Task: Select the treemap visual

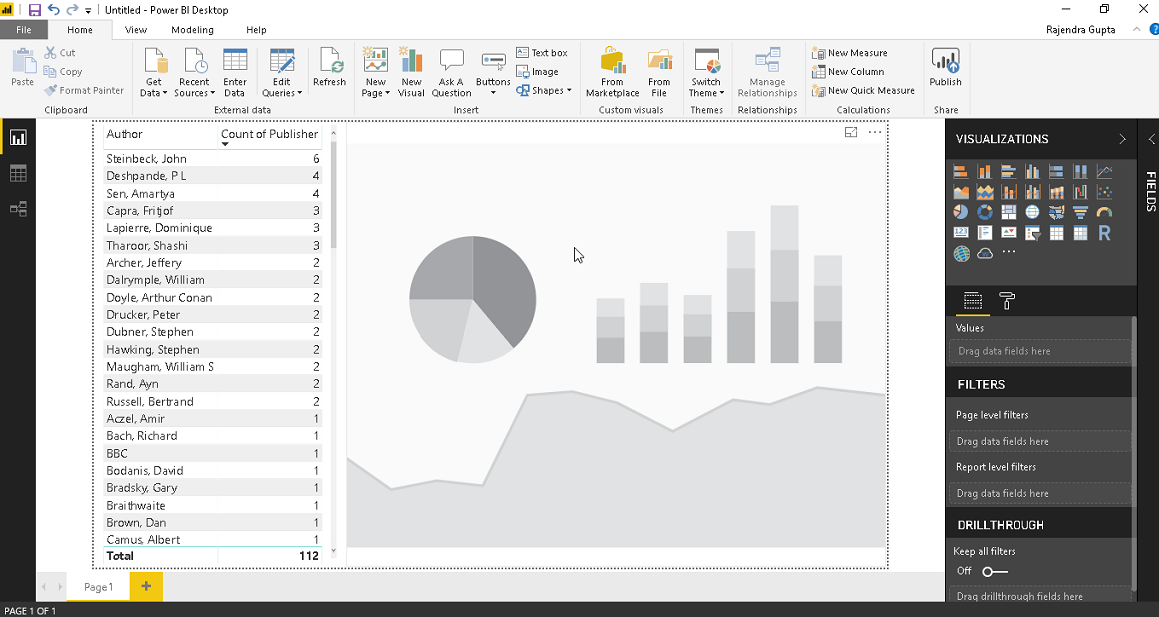Action: pos(1008,212)
